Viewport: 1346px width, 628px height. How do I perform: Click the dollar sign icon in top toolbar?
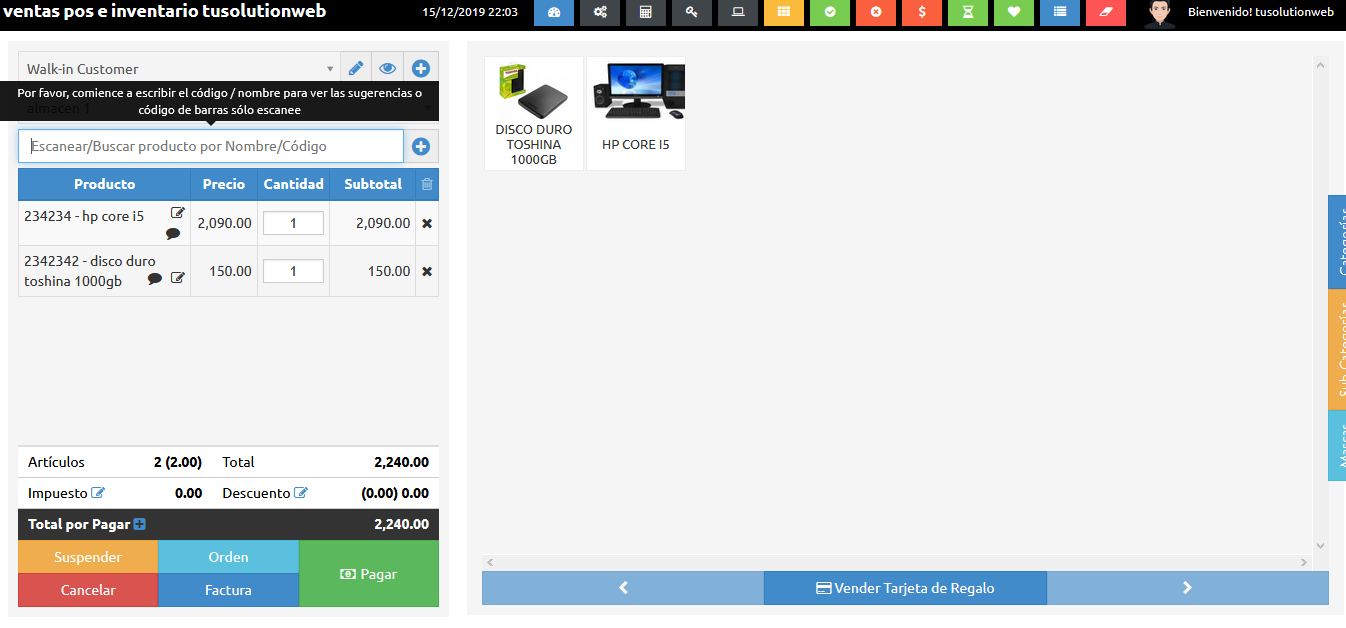tap(921, 12)
